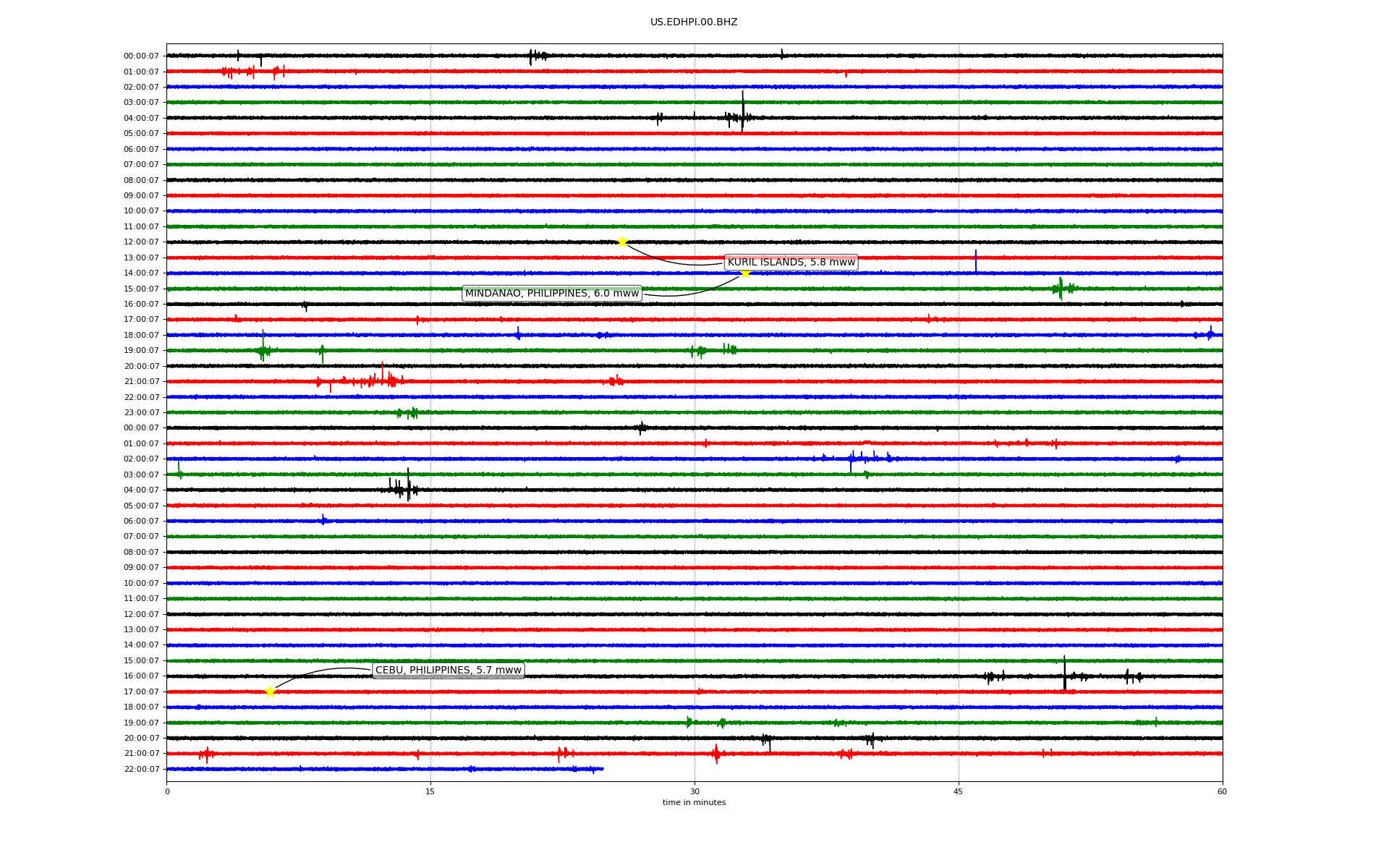Click the 'time in minutes' axis label
This screenshot has height=868, width=1389.
pos(694,803)
